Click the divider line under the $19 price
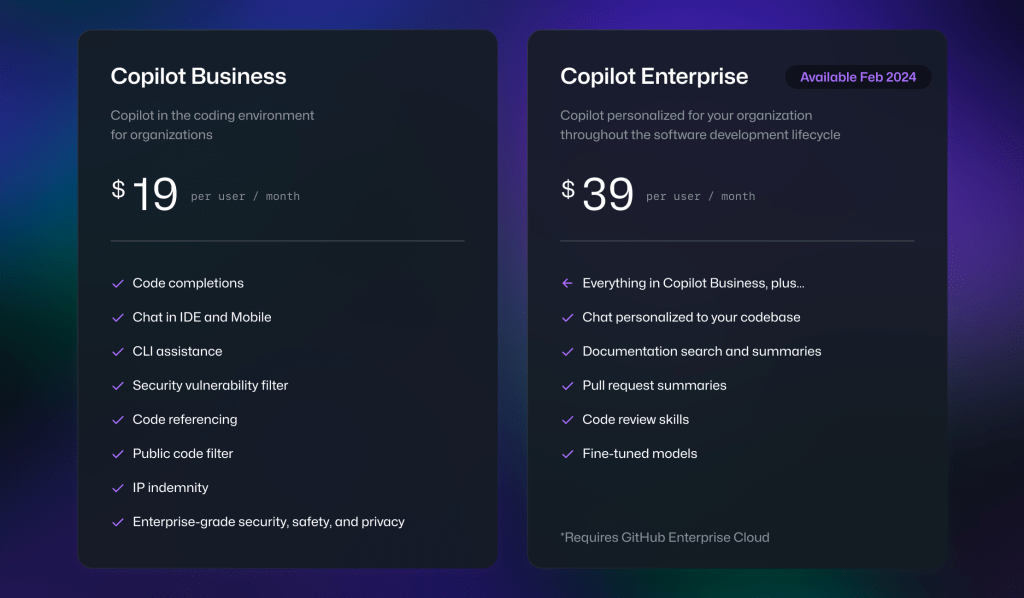 tap(287, 240)
